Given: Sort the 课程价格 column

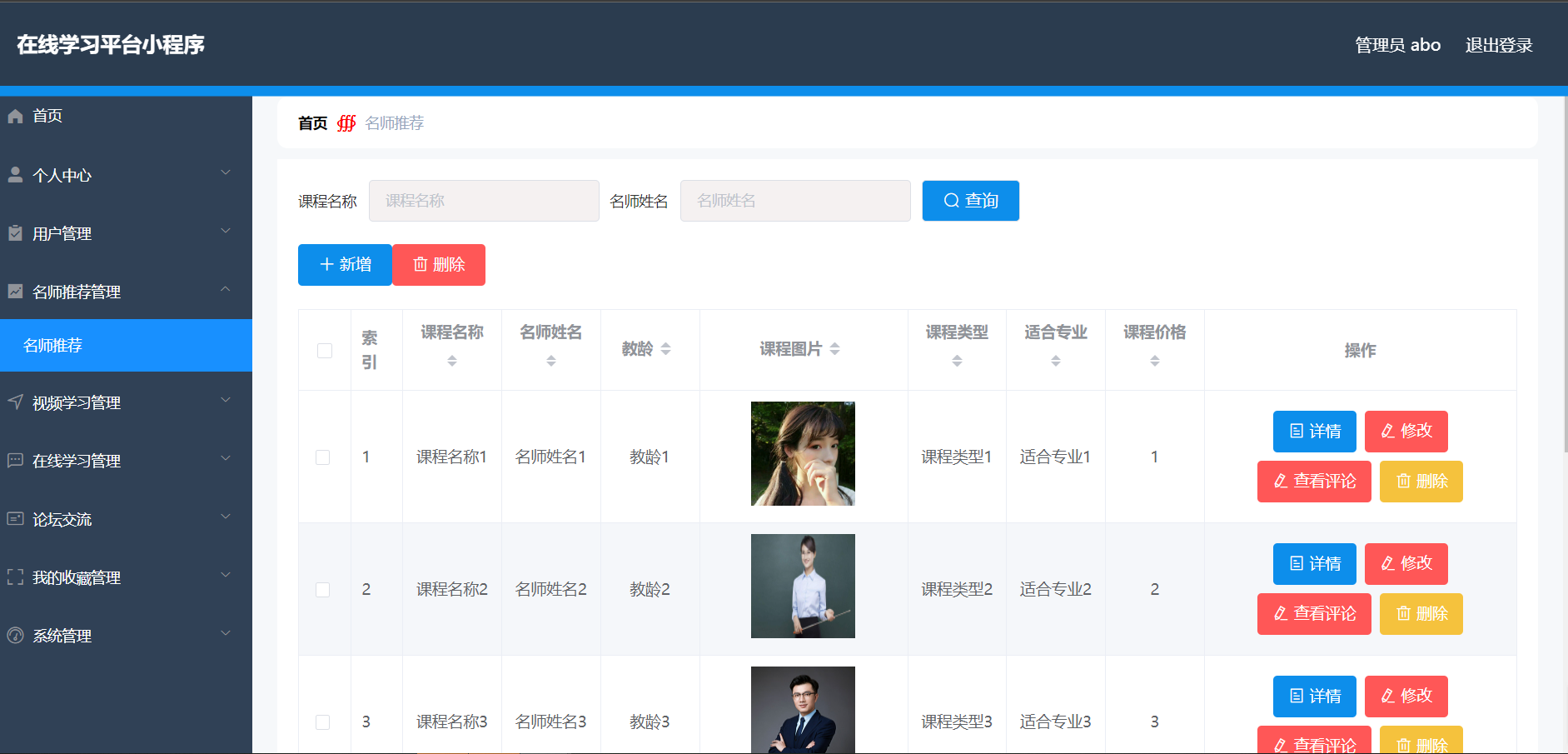Looking at the screenshot, I should [1154, 361].
